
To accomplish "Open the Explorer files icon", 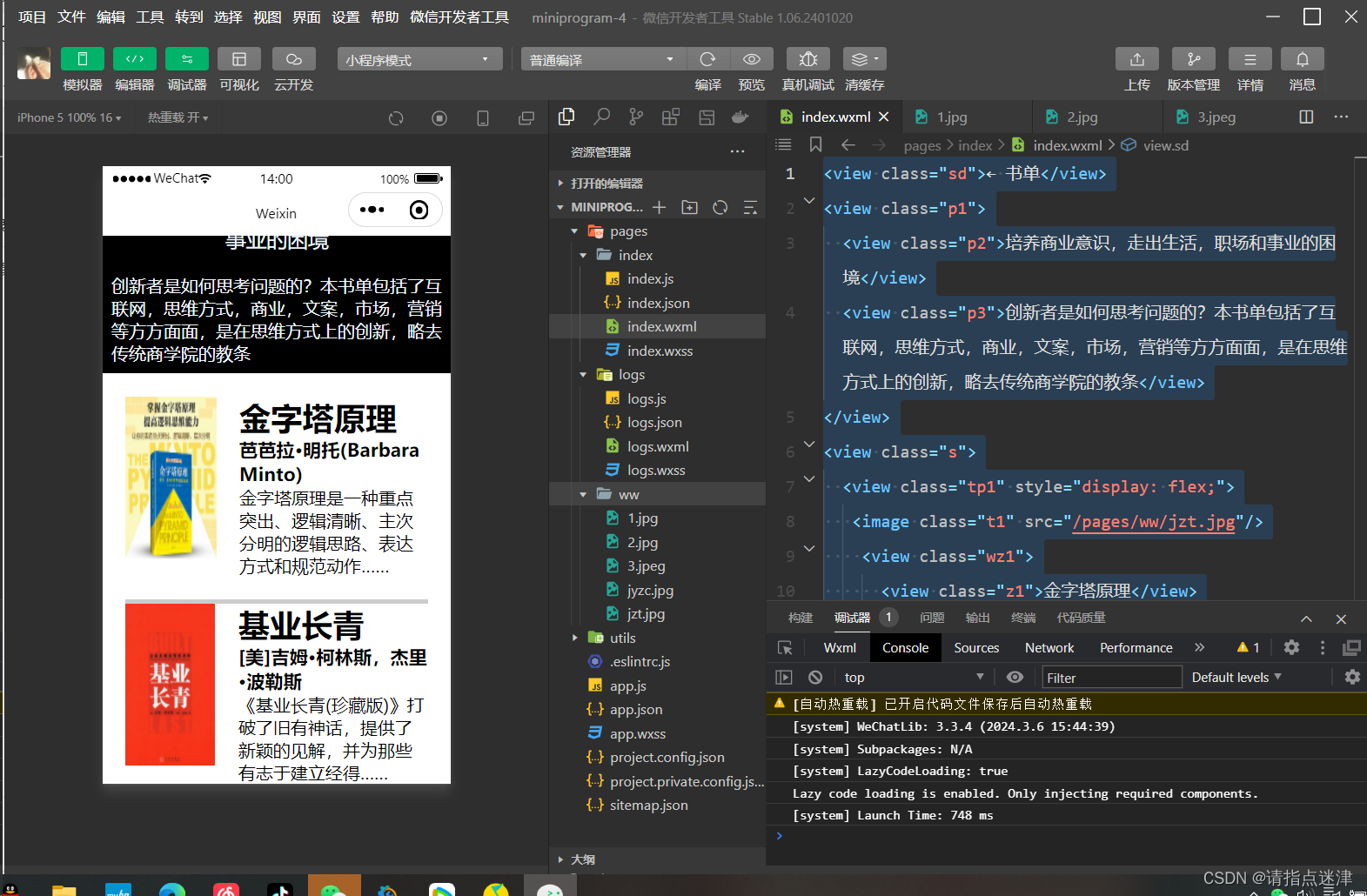I will pos(566,117).
